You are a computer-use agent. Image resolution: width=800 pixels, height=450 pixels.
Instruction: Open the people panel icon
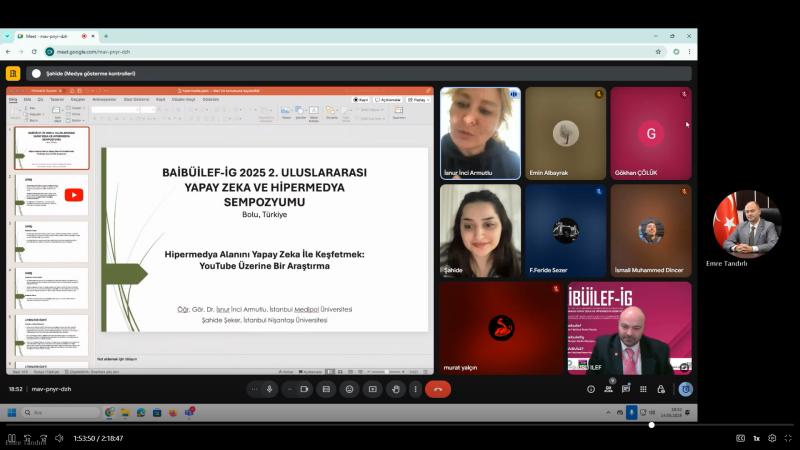pyautogui.click(x=608, y=389)
